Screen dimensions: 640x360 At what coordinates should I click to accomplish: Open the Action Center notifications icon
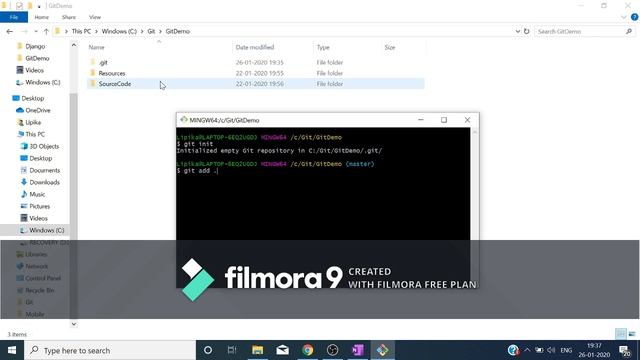click(625, 350)
